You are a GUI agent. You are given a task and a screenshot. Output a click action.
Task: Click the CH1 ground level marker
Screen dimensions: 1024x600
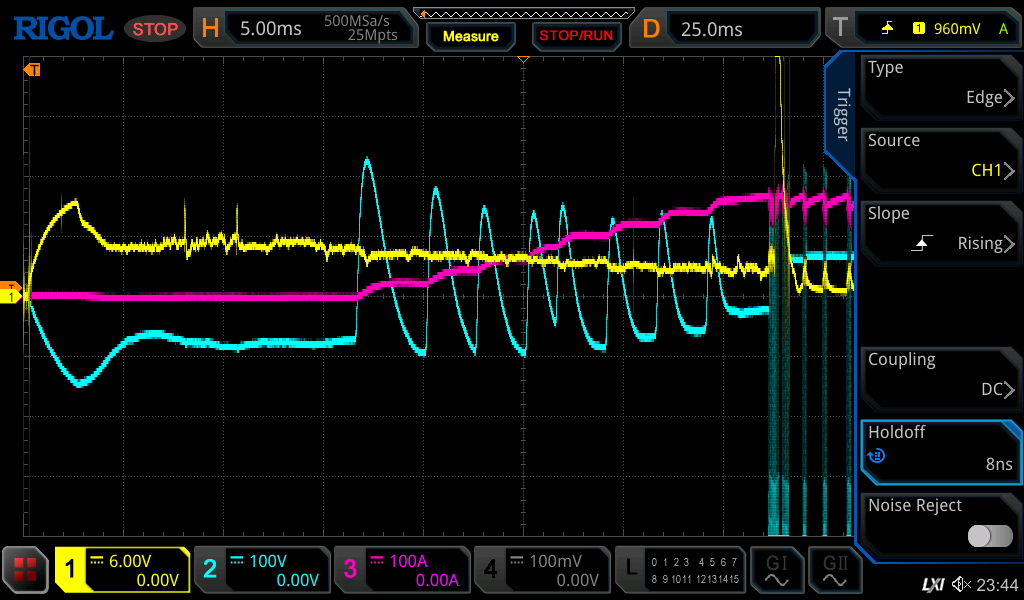pyautogui.click(x=11, y=296)
